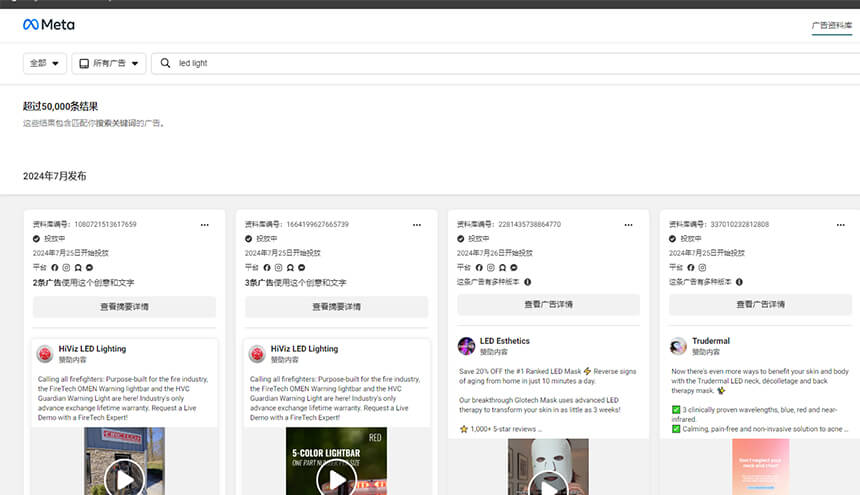
Task: Play the first HiViz firefighter video
Action: coord(125,480)
